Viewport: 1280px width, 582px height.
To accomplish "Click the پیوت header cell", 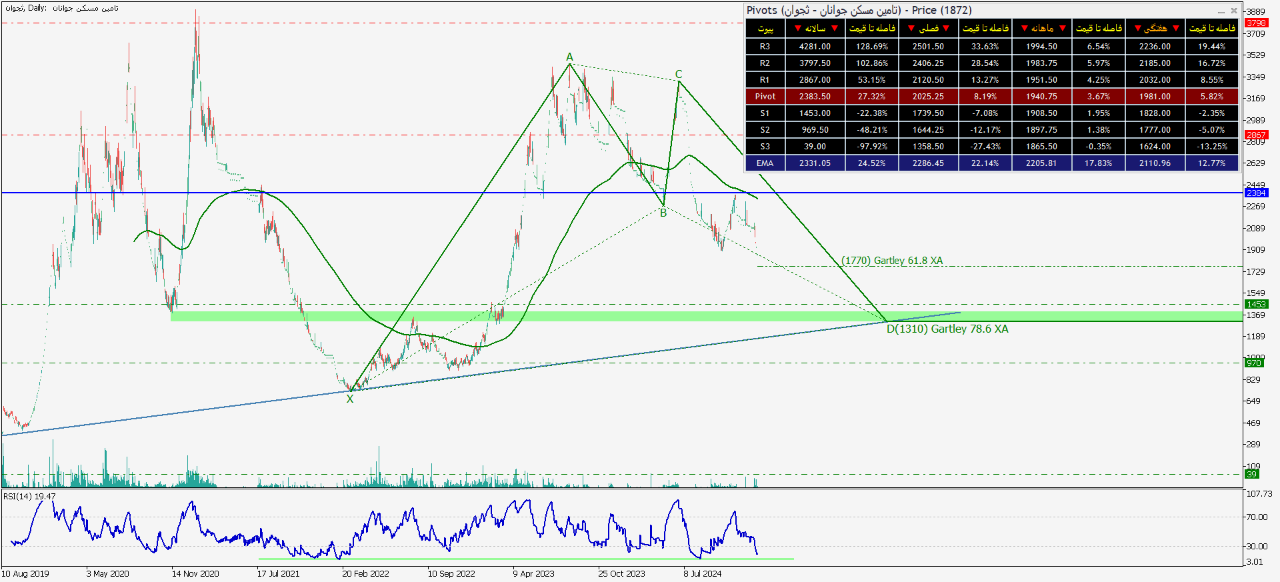I will (x=765, y=28).
